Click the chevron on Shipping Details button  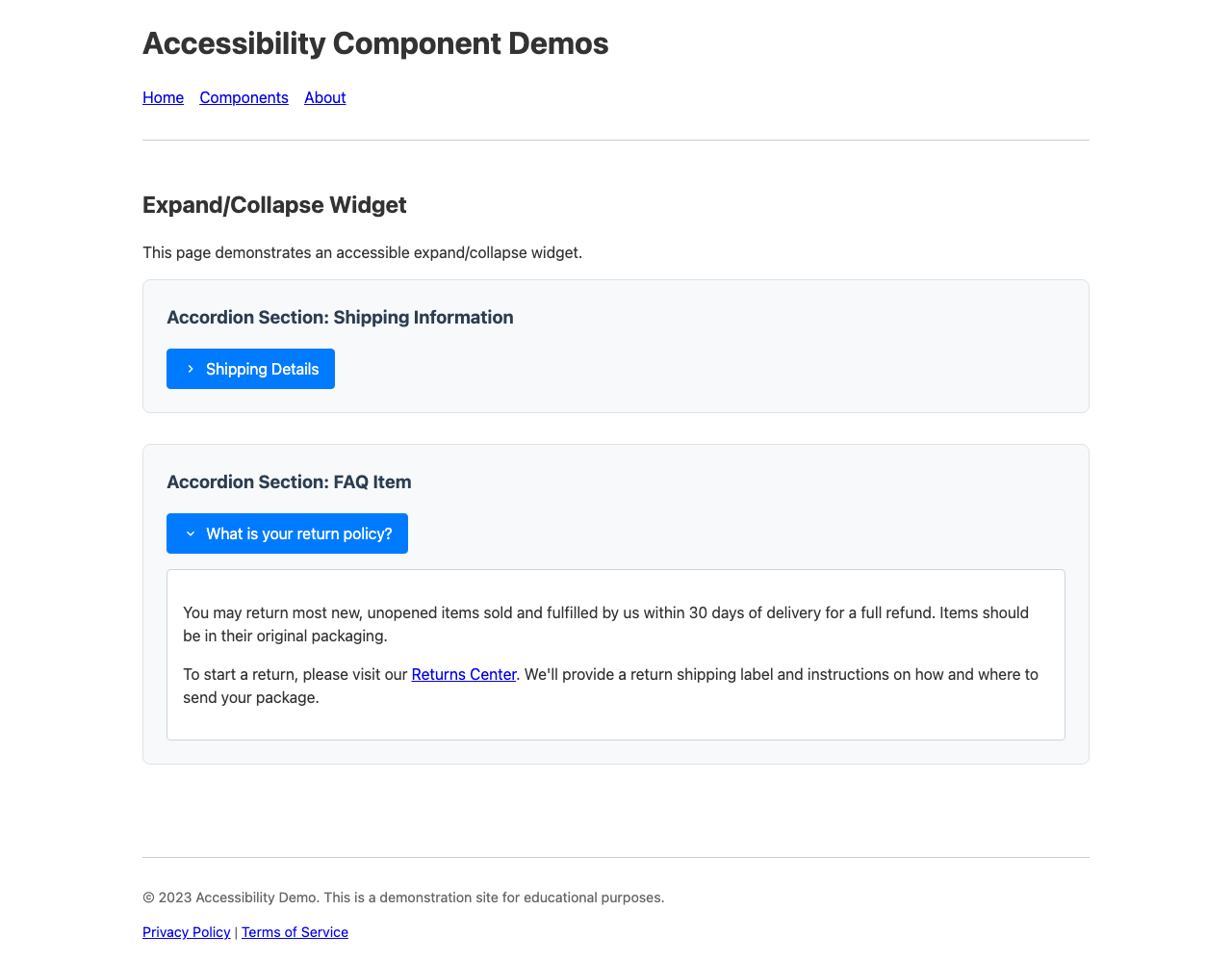pos(190,369)
